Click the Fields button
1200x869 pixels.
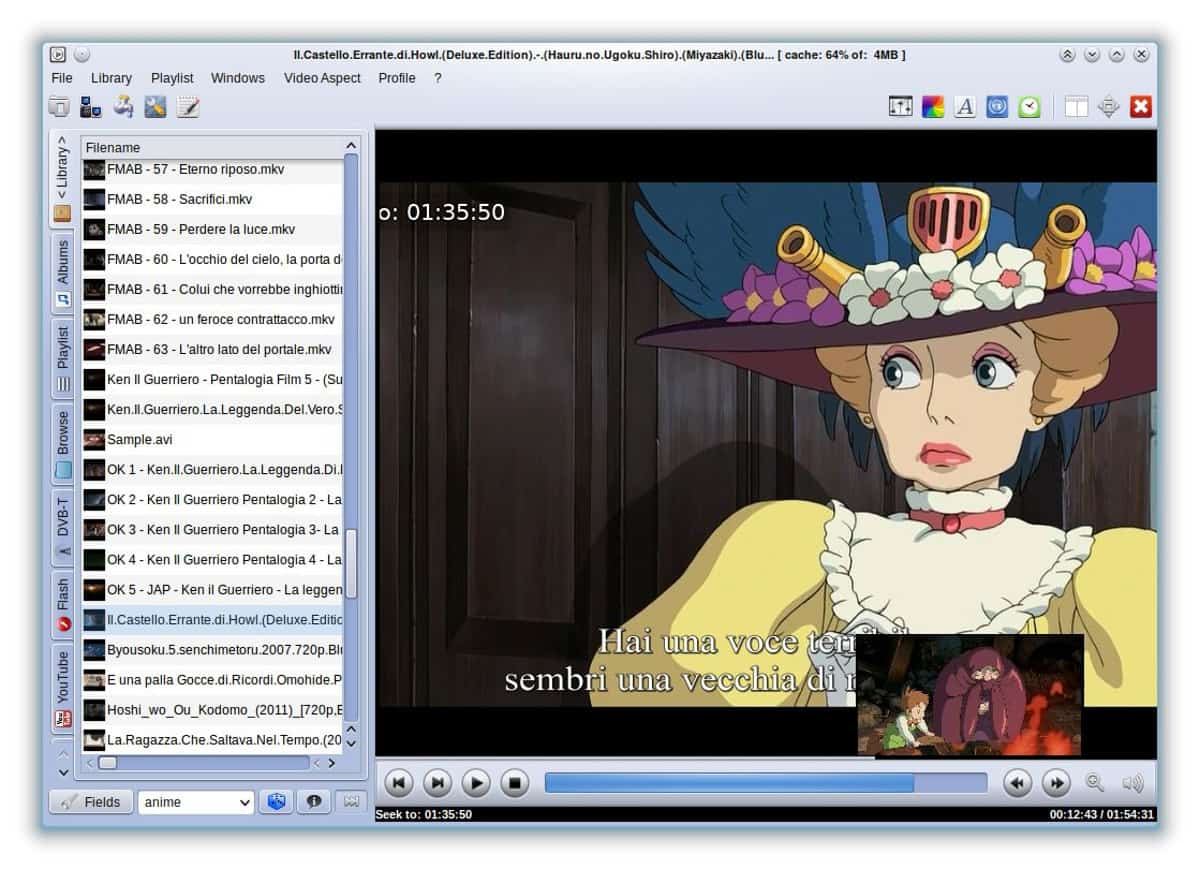pos(91,802)
